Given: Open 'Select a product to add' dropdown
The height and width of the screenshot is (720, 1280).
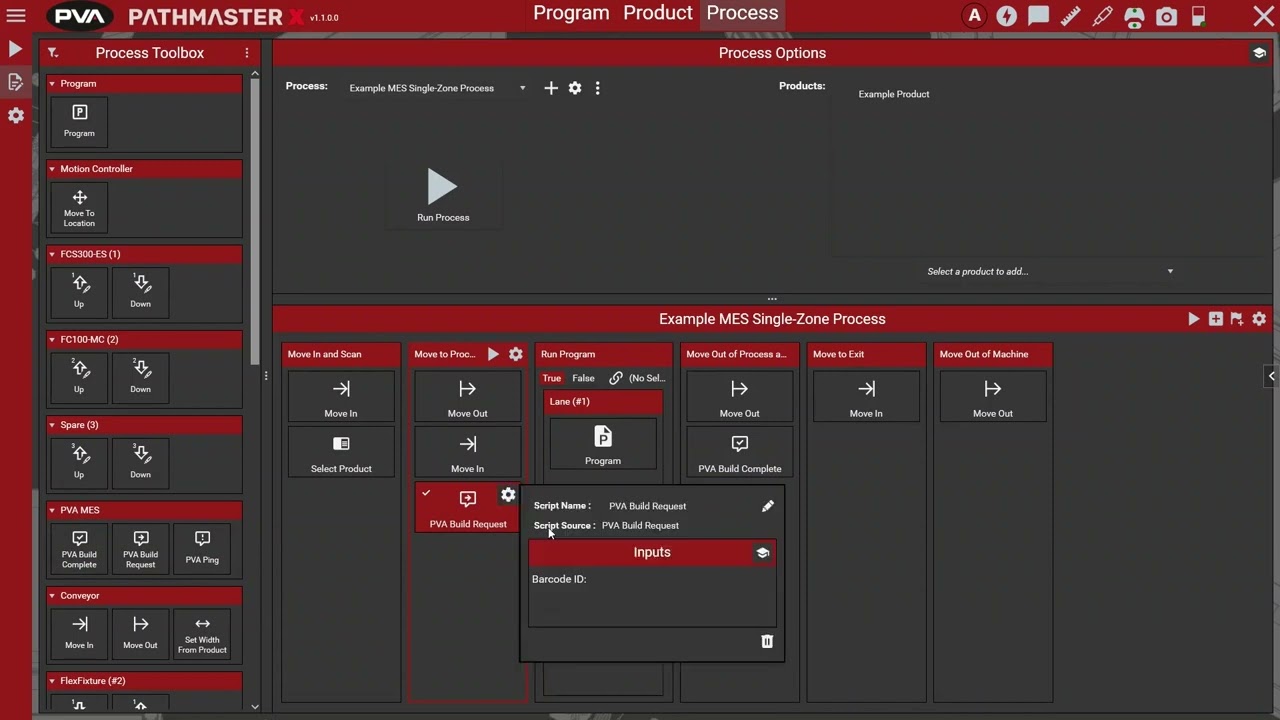Looking at the screenshot, I should click(1050, 271).
